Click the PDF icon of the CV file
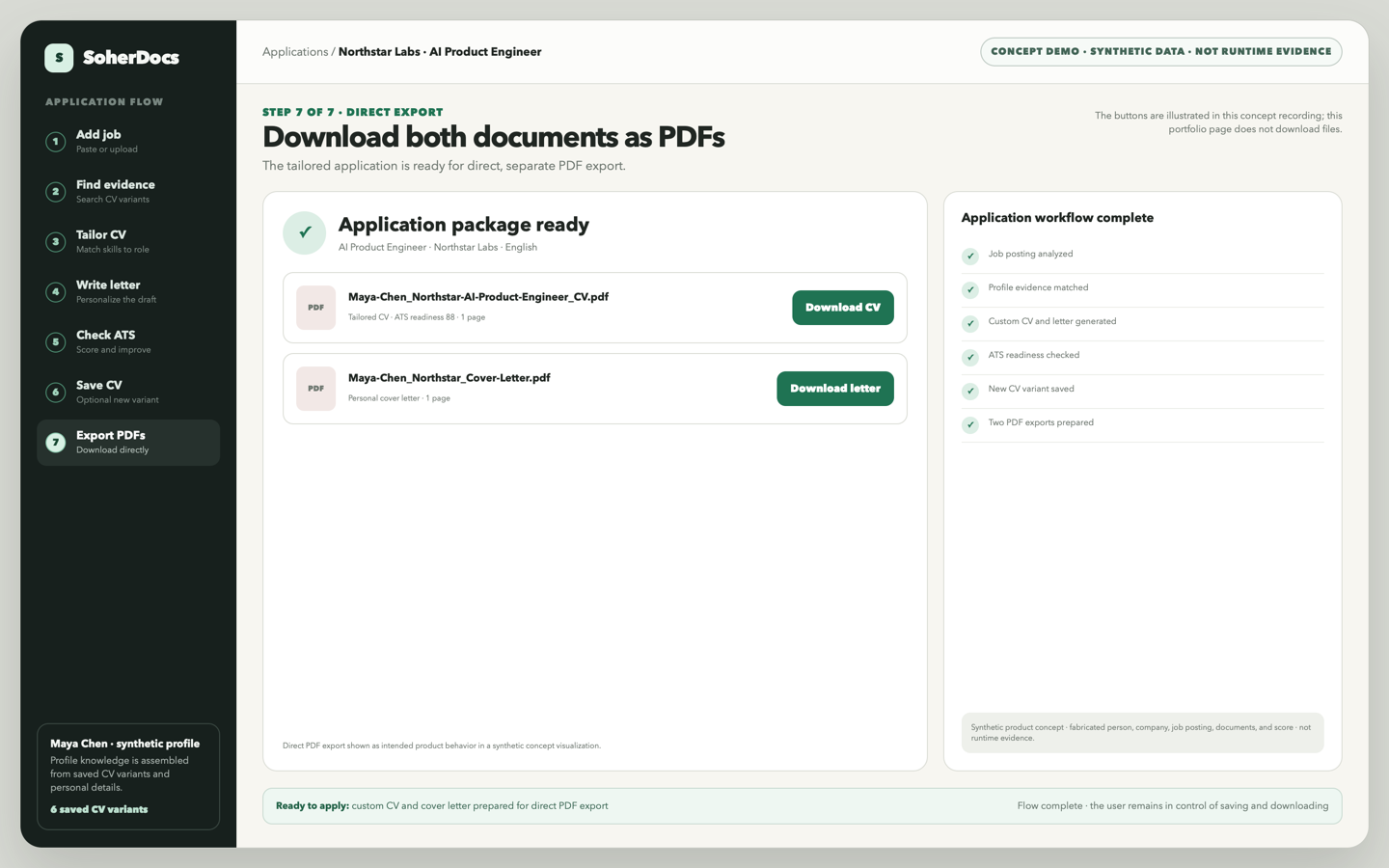The image size is (1389, 868). [315, 308]
